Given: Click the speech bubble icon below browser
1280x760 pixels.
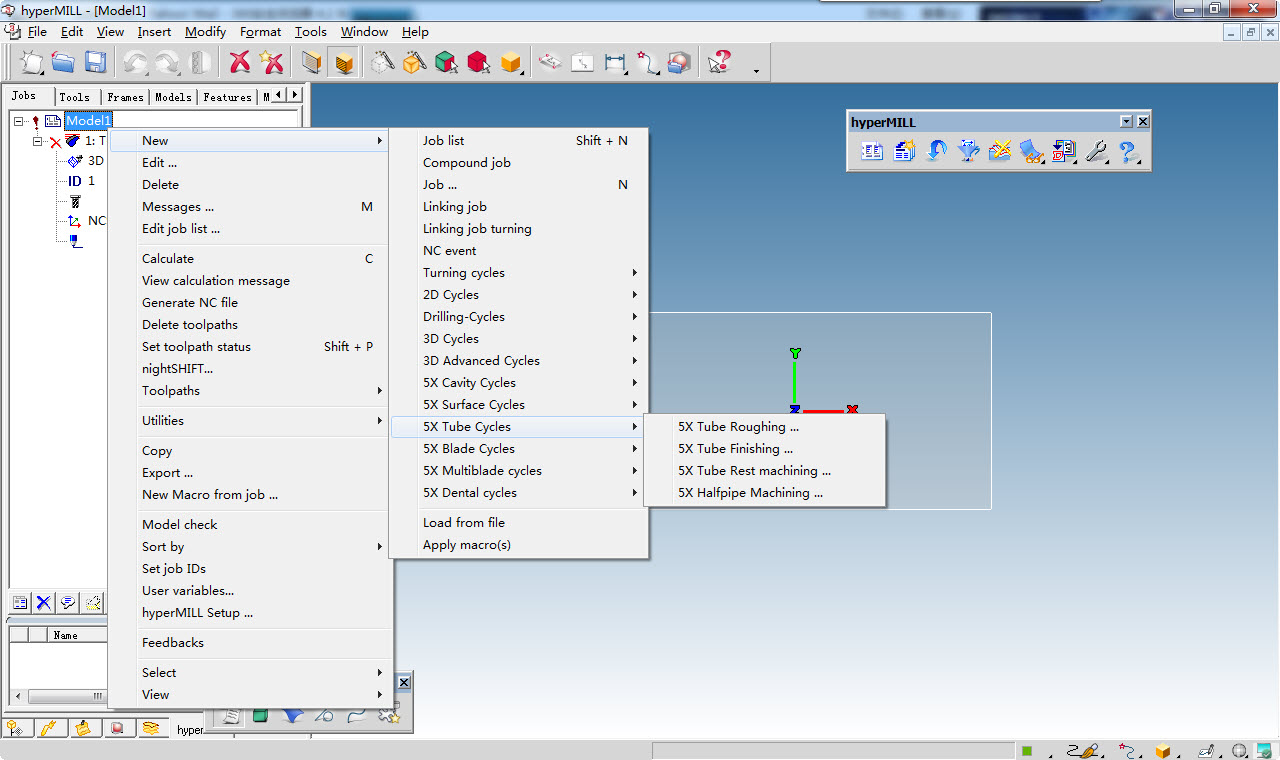Looking at the screenshot, I should pos(68,602).
